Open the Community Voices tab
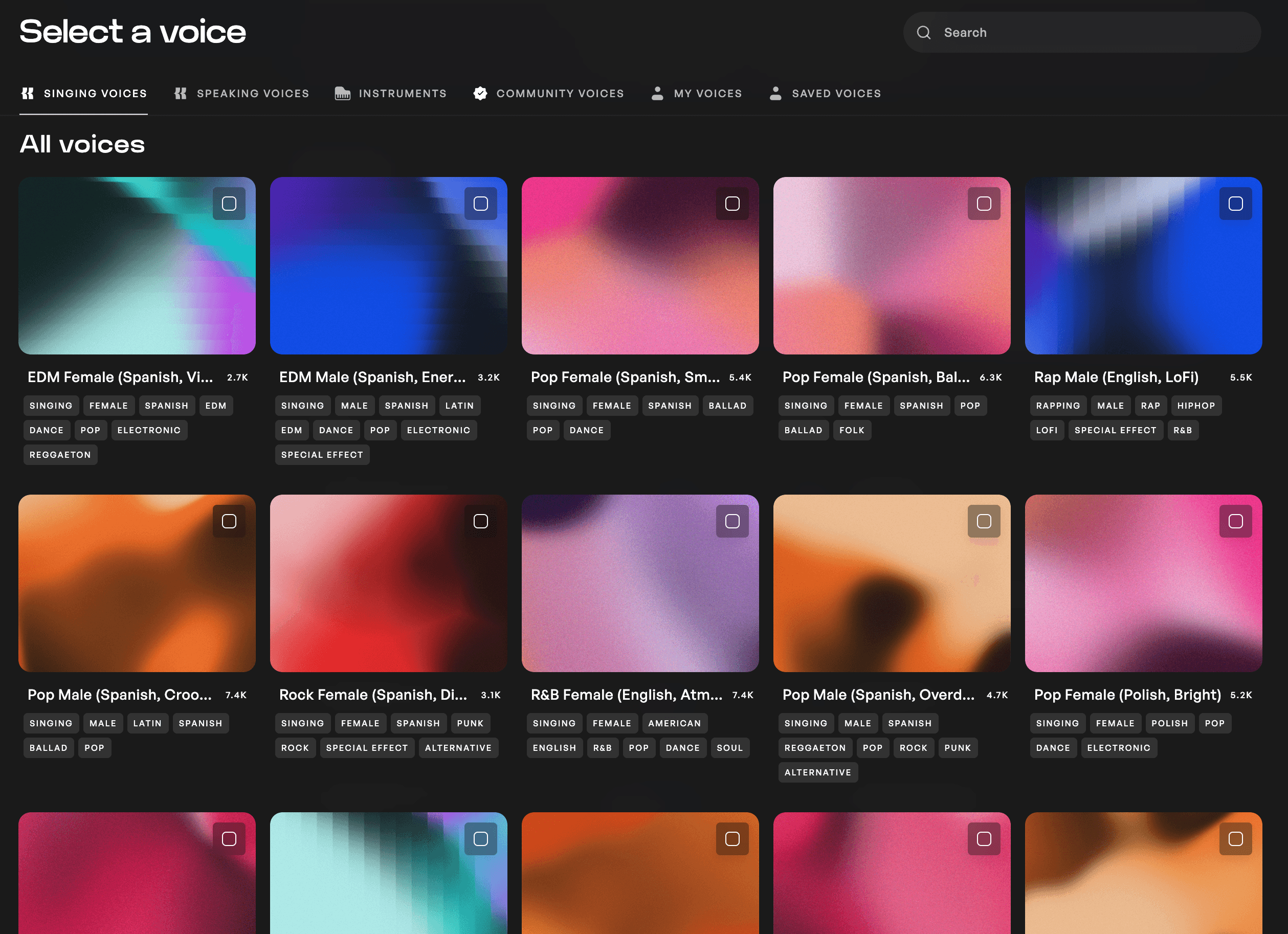 548,93
